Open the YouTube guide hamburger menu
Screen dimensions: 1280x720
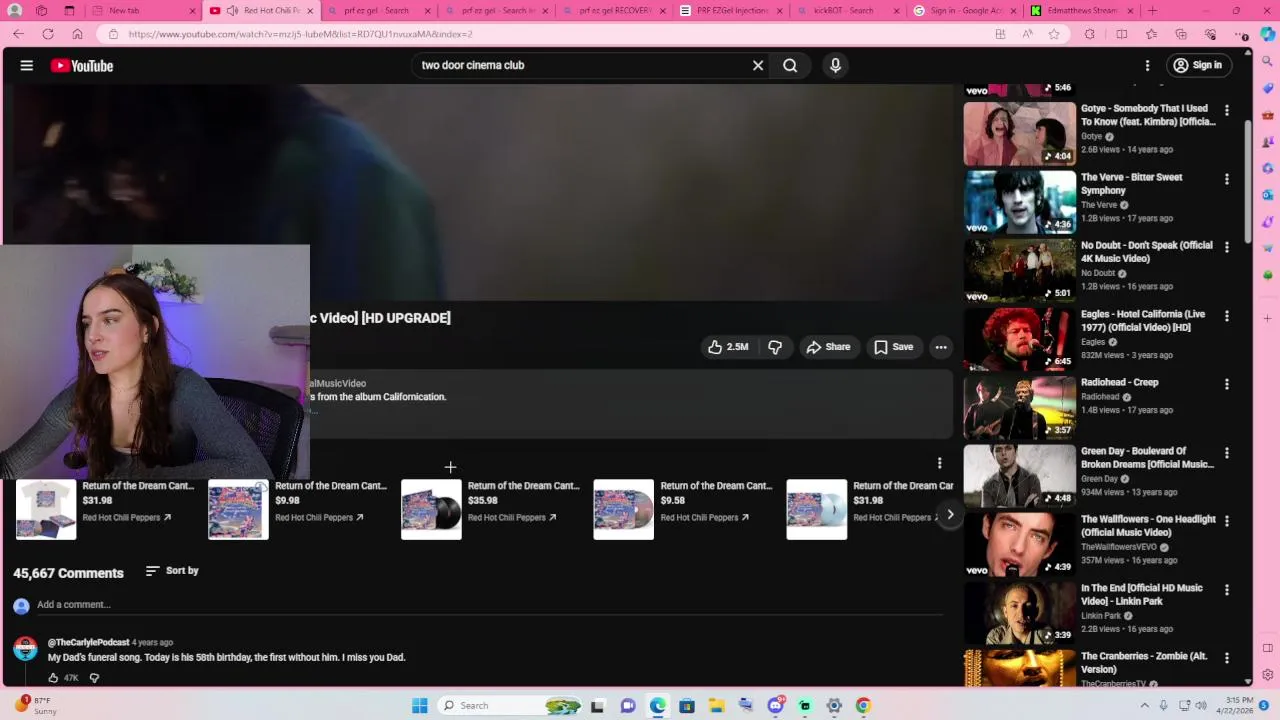click(27, 66)
